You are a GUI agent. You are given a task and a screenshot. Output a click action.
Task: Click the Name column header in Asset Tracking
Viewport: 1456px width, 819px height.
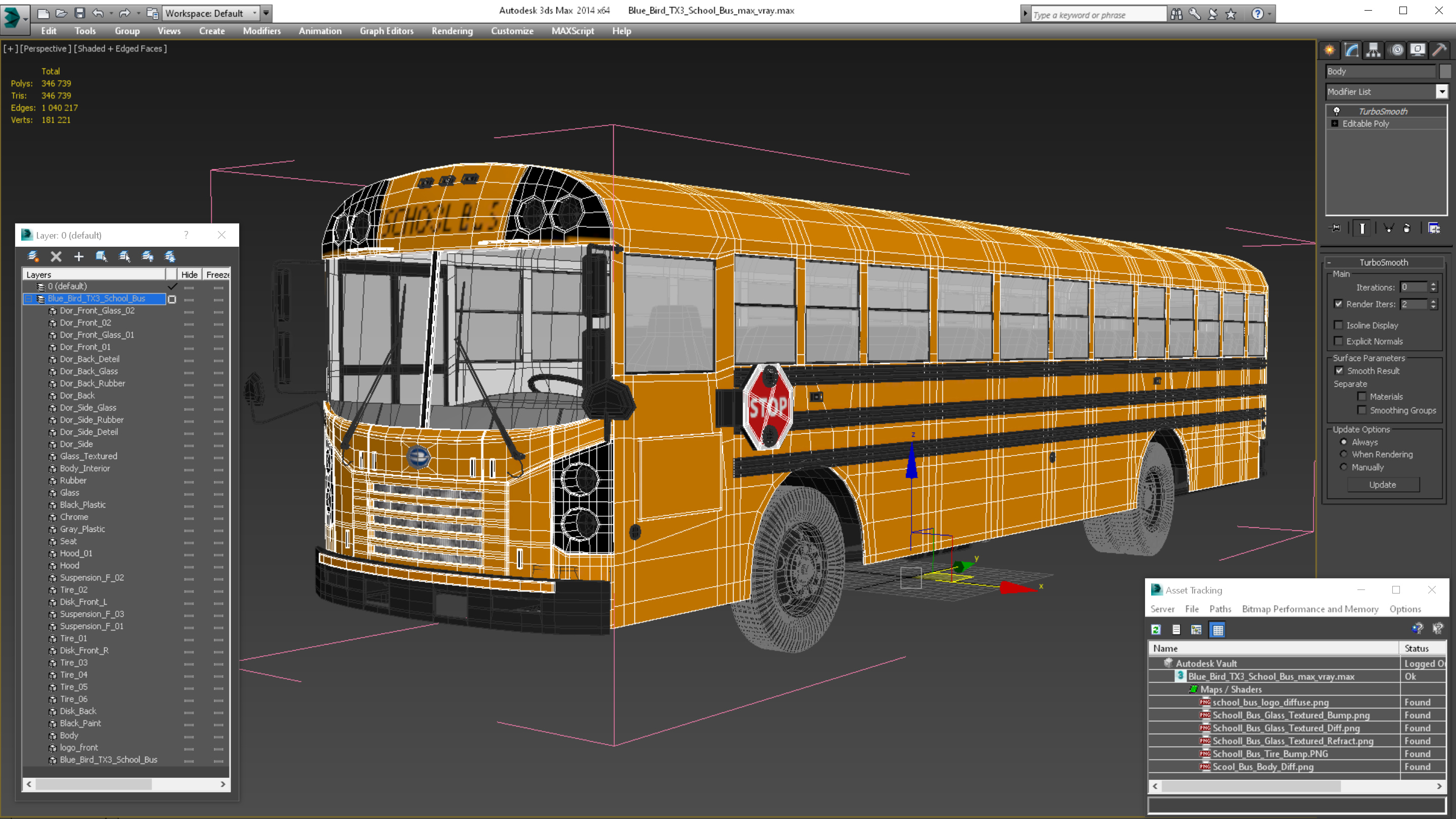[1274, 648]
